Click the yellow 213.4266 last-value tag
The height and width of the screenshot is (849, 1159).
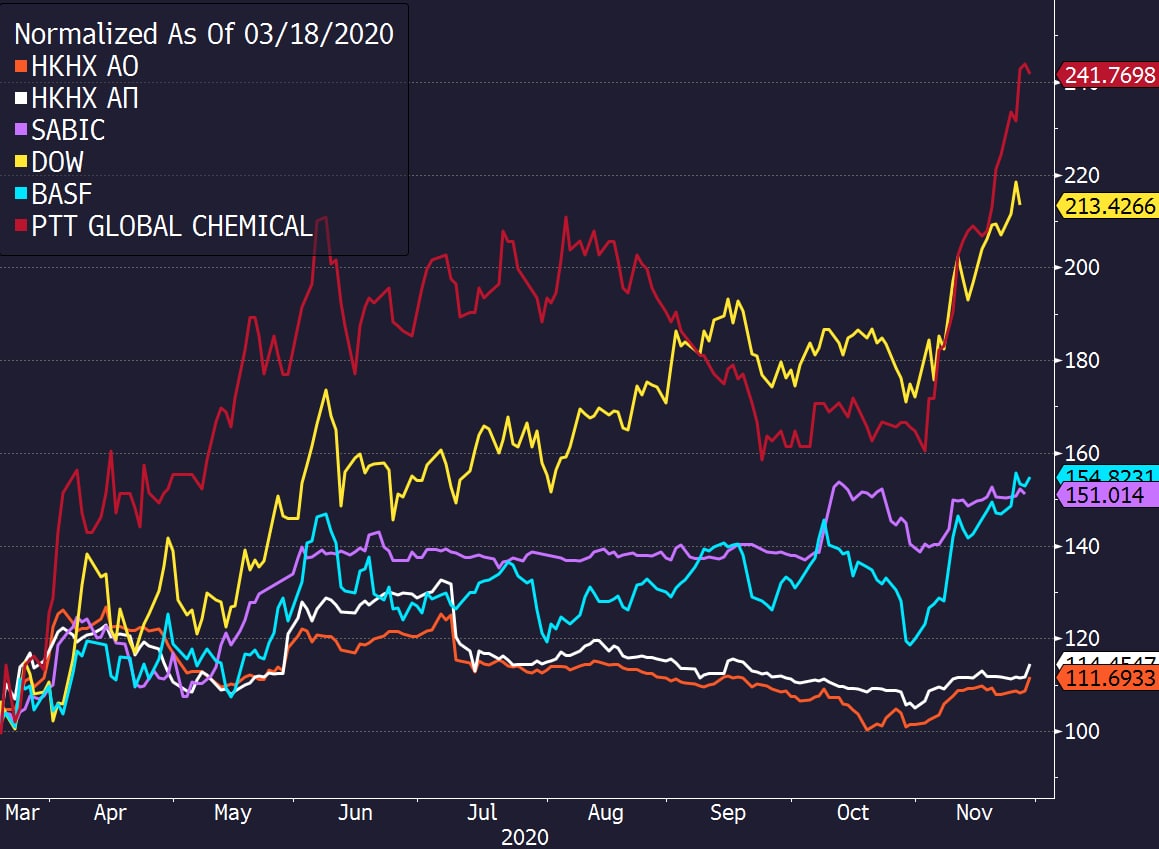coord(1107,205)
